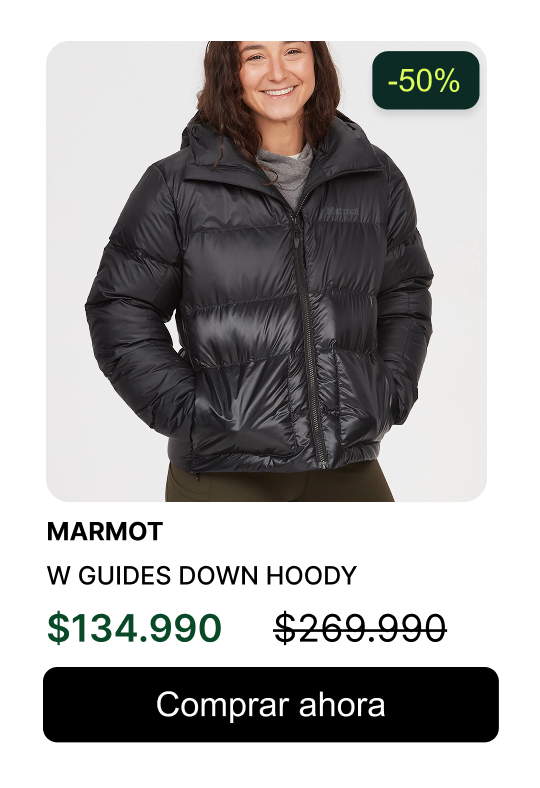Viewport: 540px width, 788px height.
Task: Click the Marmot logo on jacket chest
Action: tap(343, 212)
